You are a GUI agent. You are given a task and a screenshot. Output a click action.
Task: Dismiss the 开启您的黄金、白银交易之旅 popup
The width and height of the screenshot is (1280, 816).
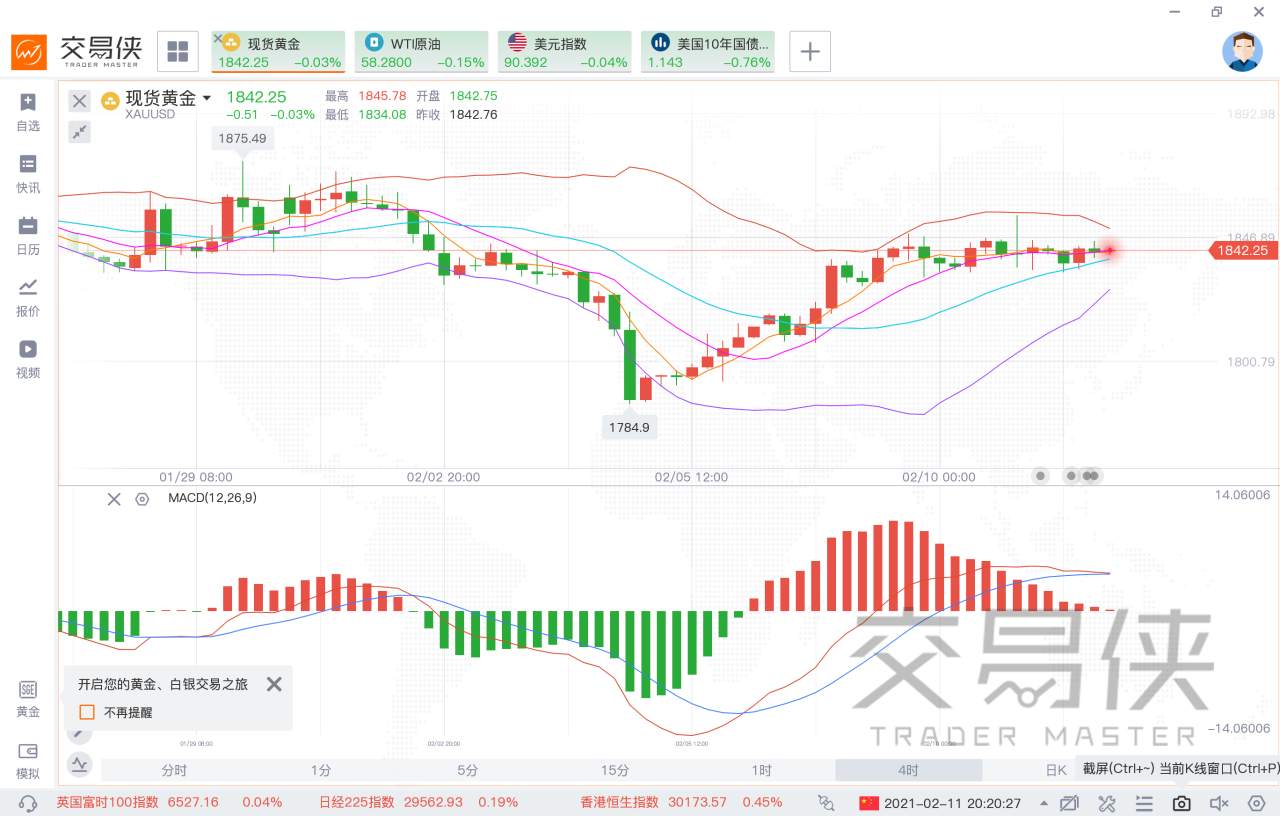[274, 684]
